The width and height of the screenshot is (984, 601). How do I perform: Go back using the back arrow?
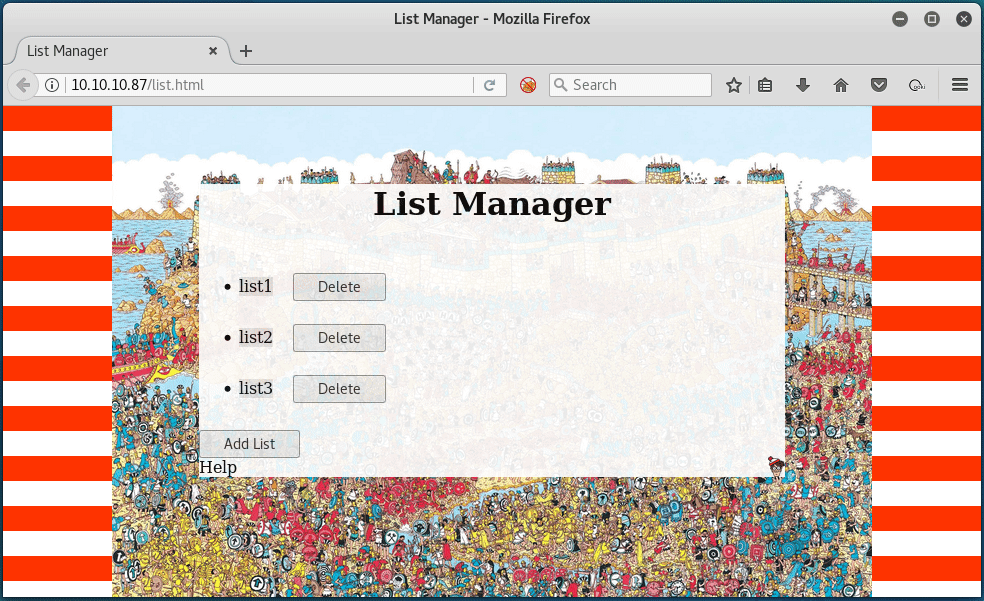pyautogui.click(x=23, y=85)
